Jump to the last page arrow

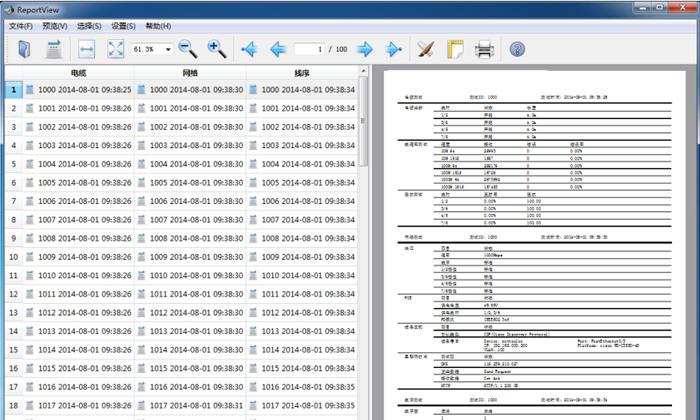[x=394, y=49]
